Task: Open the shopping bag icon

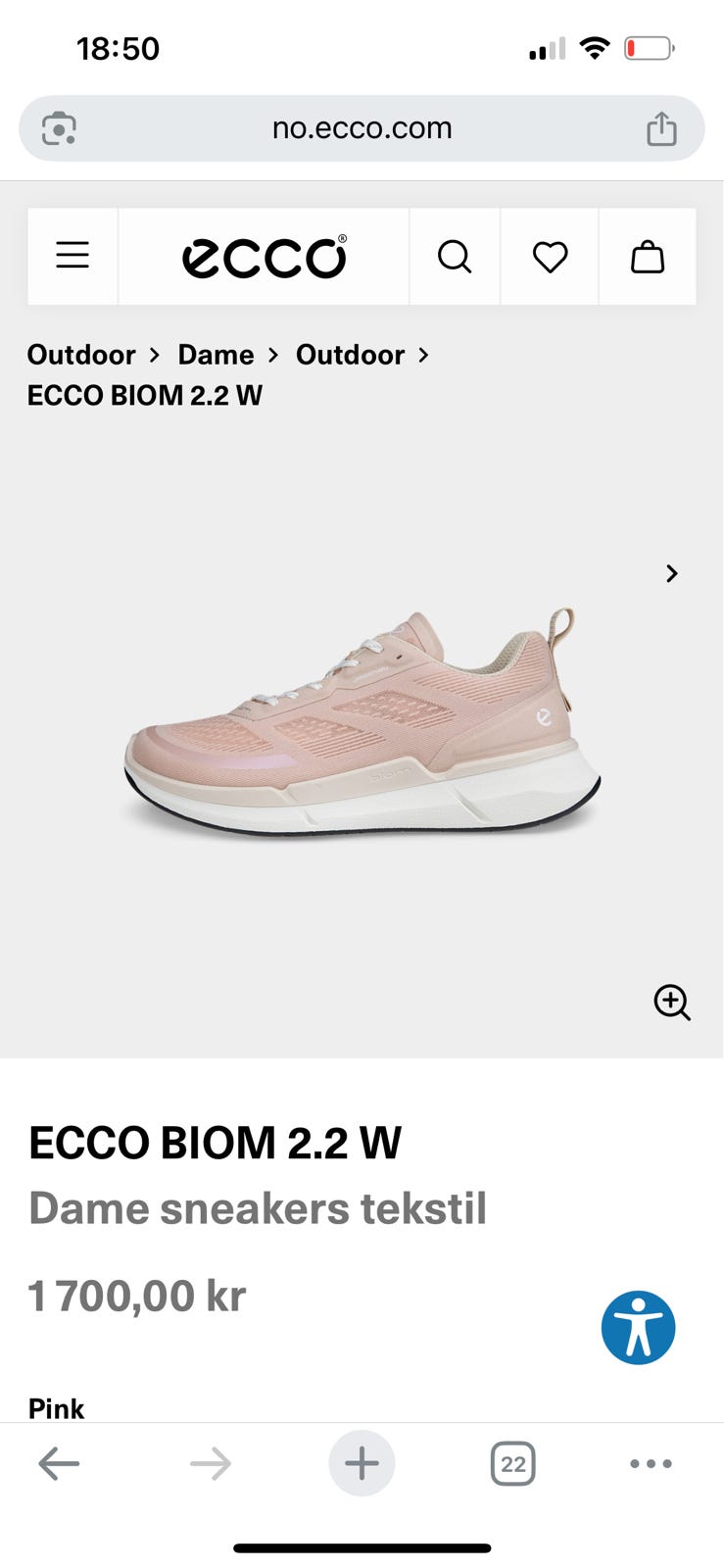Action: point(648,257)
